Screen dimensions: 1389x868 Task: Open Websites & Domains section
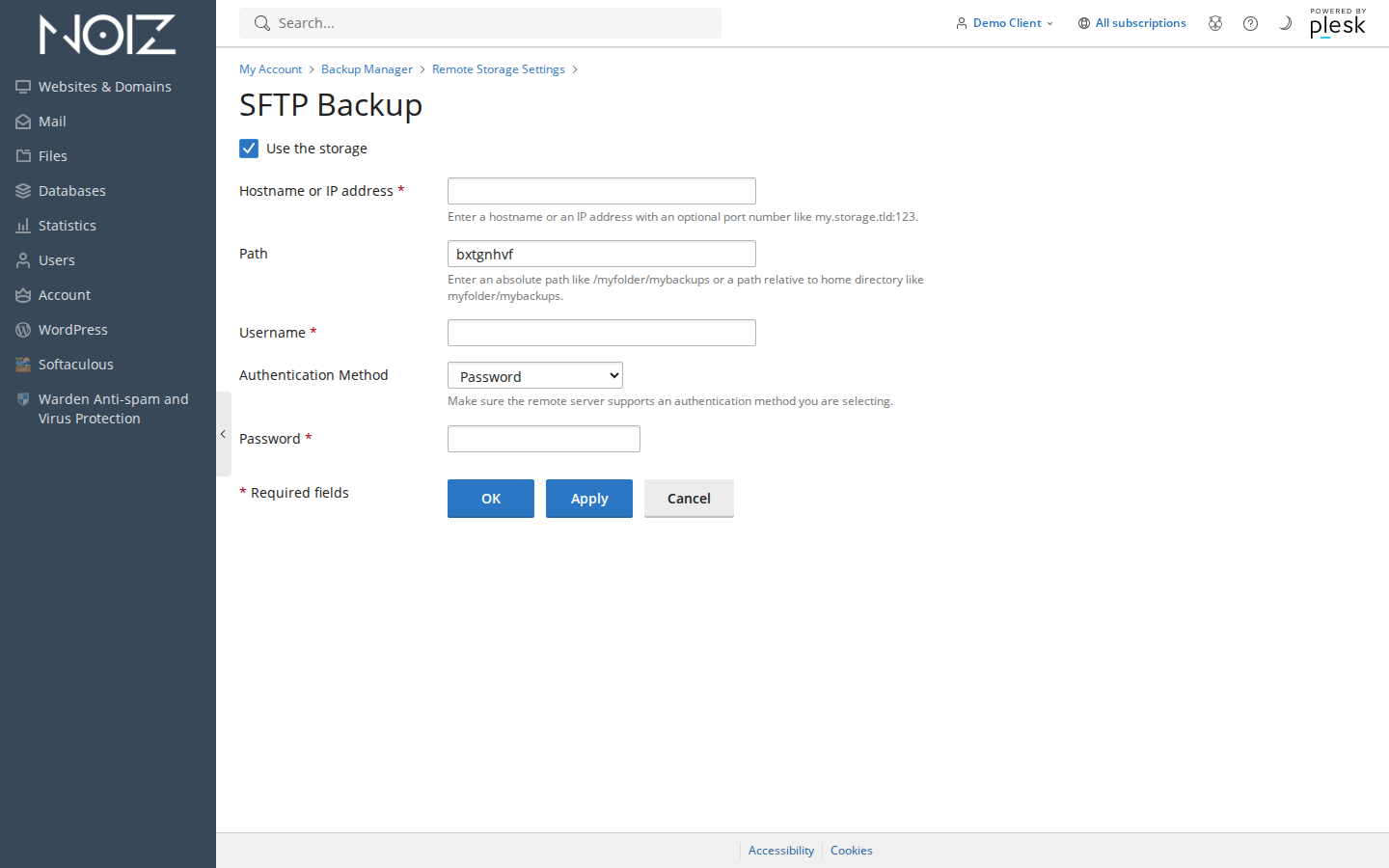pos(105,87)
